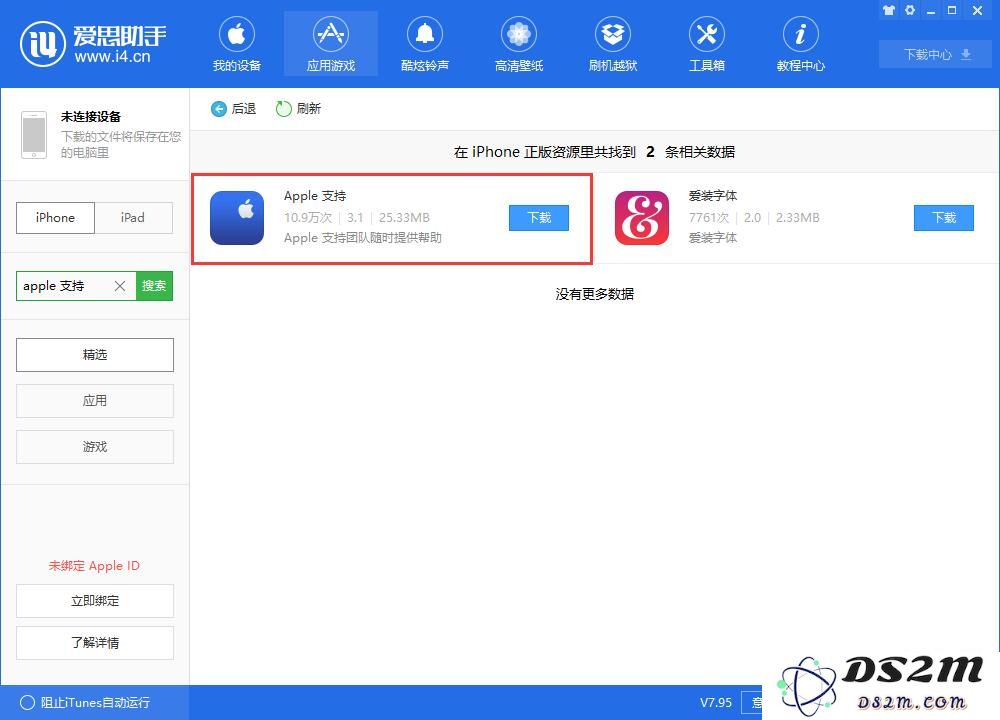This screenshot has height=720, width=1000.
Task: Select the 精选 featured category
Action: [95, 355]
